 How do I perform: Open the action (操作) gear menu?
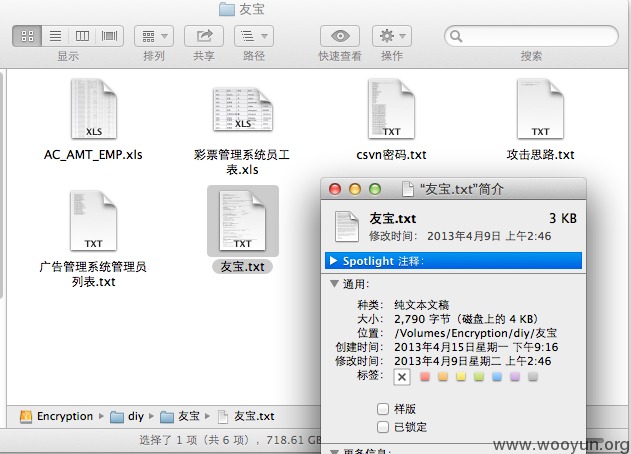[x=392, y=36]
